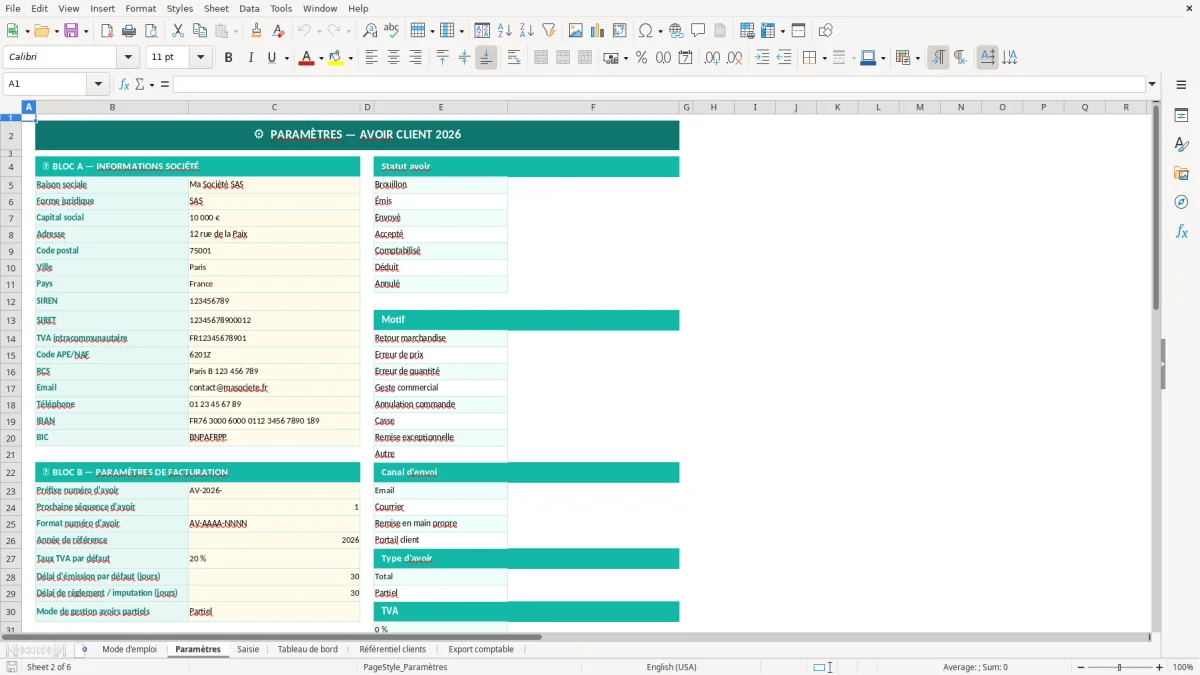Screen dimensions: 1200x675
Task: Toggle Left-To-Right text direction
Action: [x=938, y=58]
